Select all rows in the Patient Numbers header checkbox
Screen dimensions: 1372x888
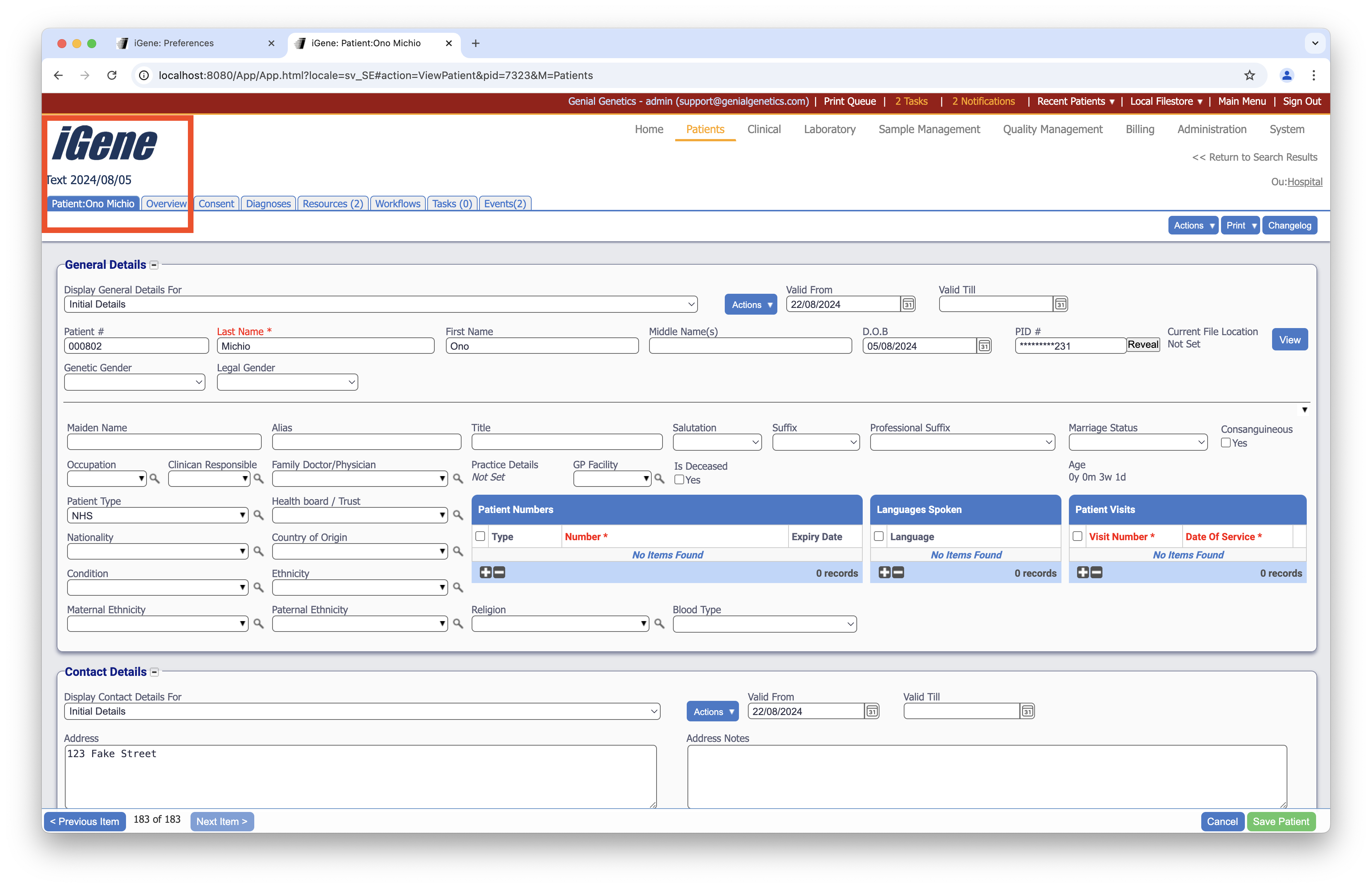point(479,536)
